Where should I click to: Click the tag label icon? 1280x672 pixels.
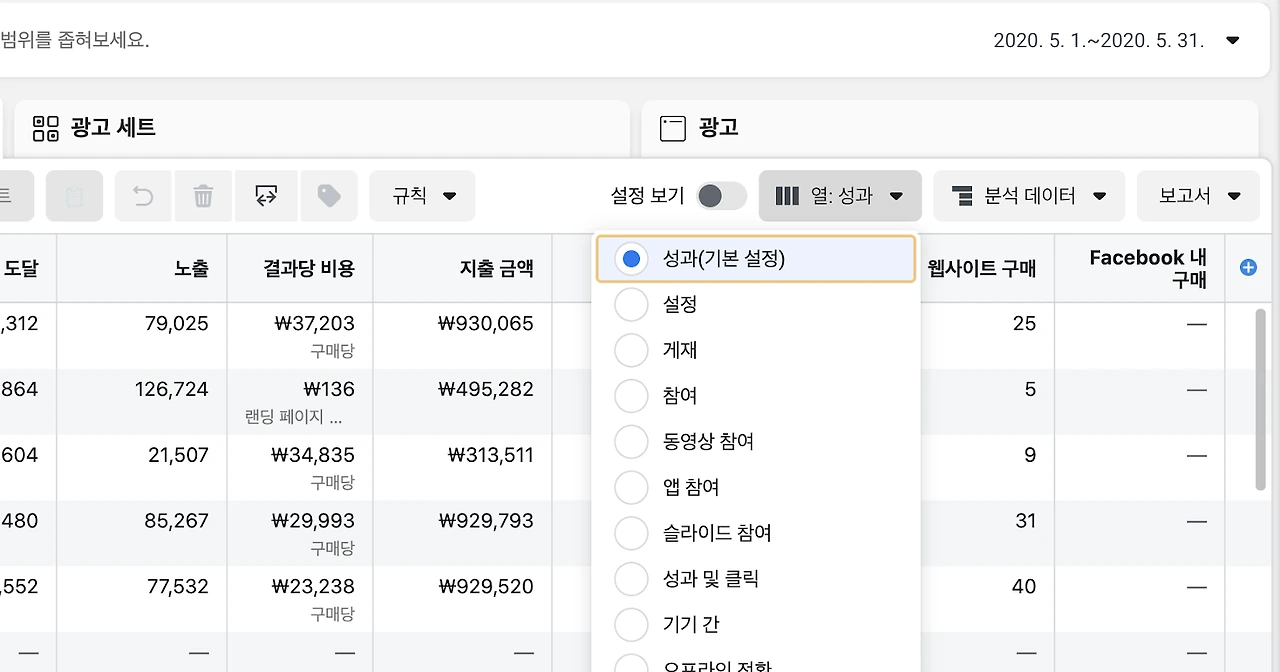coord(329,196)
